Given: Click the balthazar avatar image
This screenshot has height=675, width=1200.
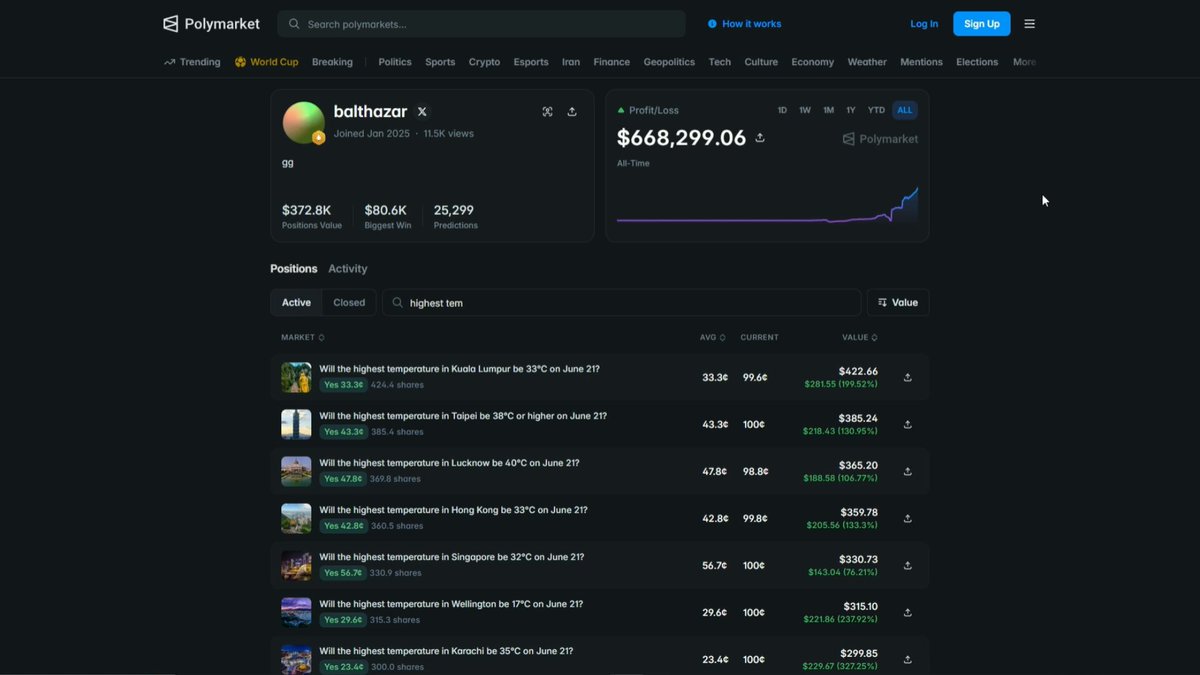Looking at the screenshot, I should tap(303, 122).
